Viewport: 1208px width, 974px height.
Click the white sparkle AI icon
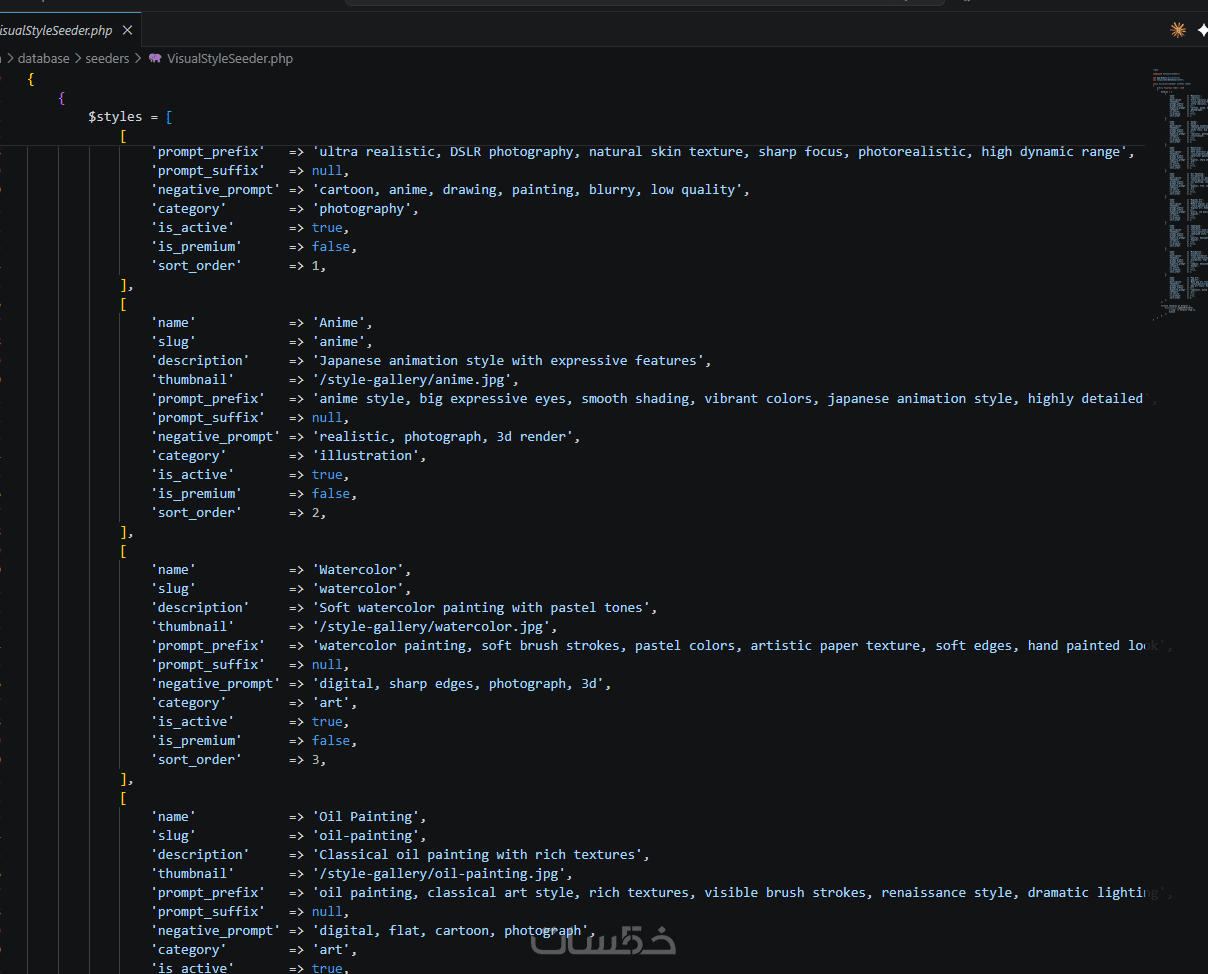(1201, 30)
